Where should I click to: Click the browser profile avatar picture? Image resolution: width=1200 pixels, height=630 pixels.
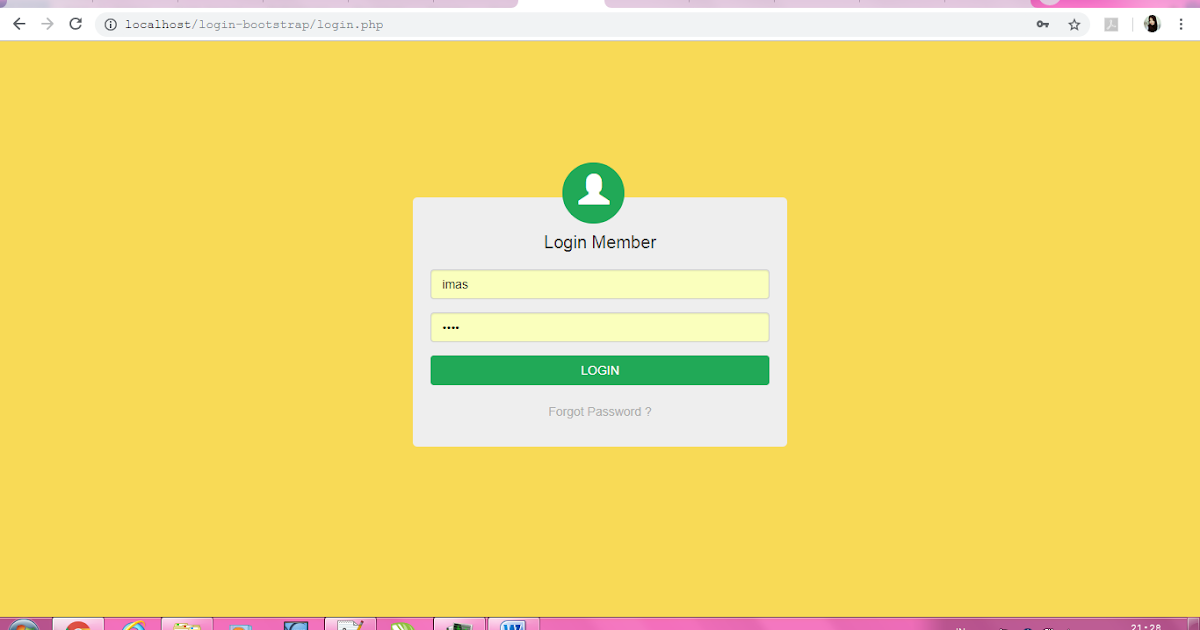(1151, 24)
